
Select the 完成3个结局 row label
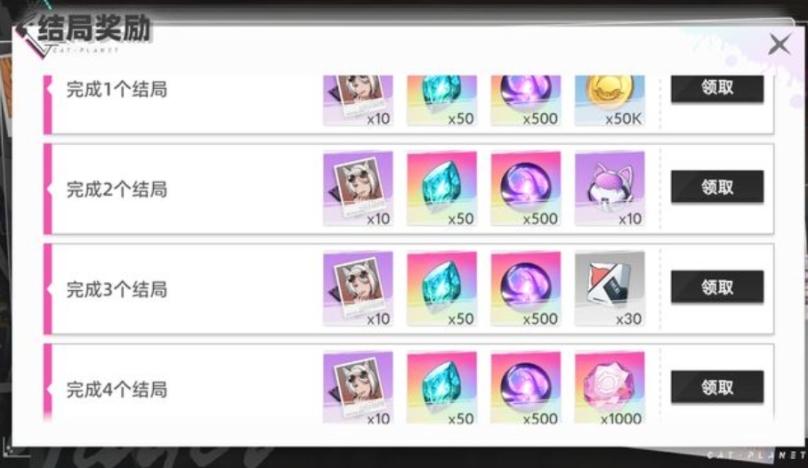(117, 290)
